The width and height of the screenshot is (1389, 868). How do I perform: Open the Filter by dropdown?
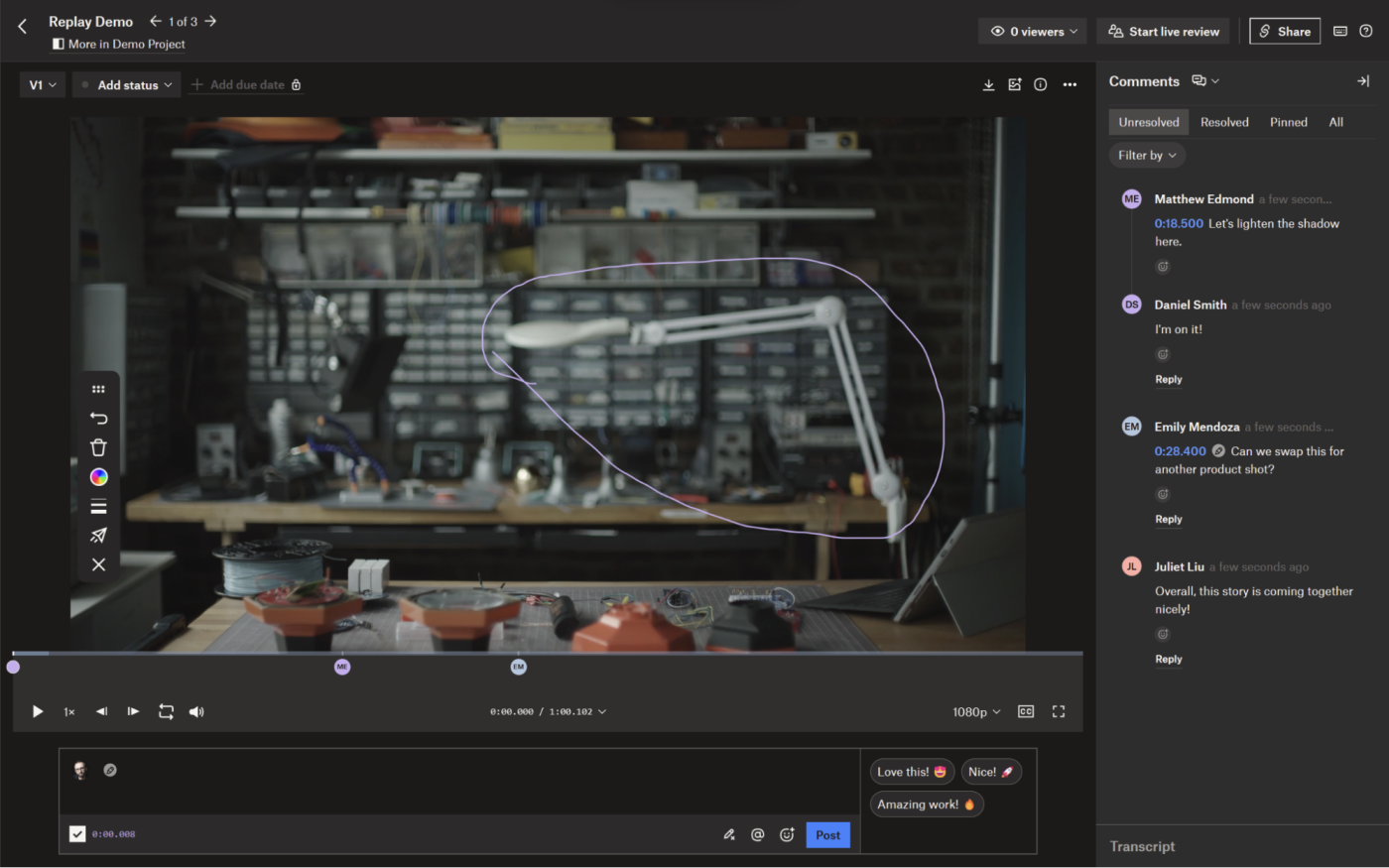tap(1147, 155)
